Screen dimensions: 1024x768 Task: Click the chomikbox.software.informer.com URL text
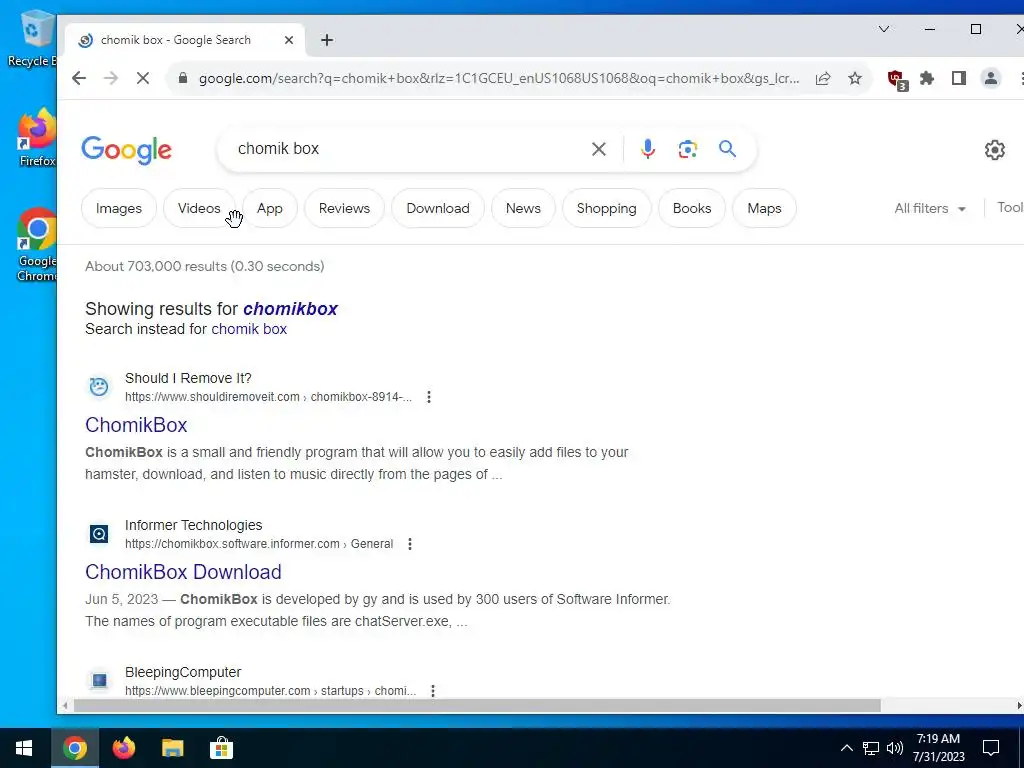tap(259, 544)
